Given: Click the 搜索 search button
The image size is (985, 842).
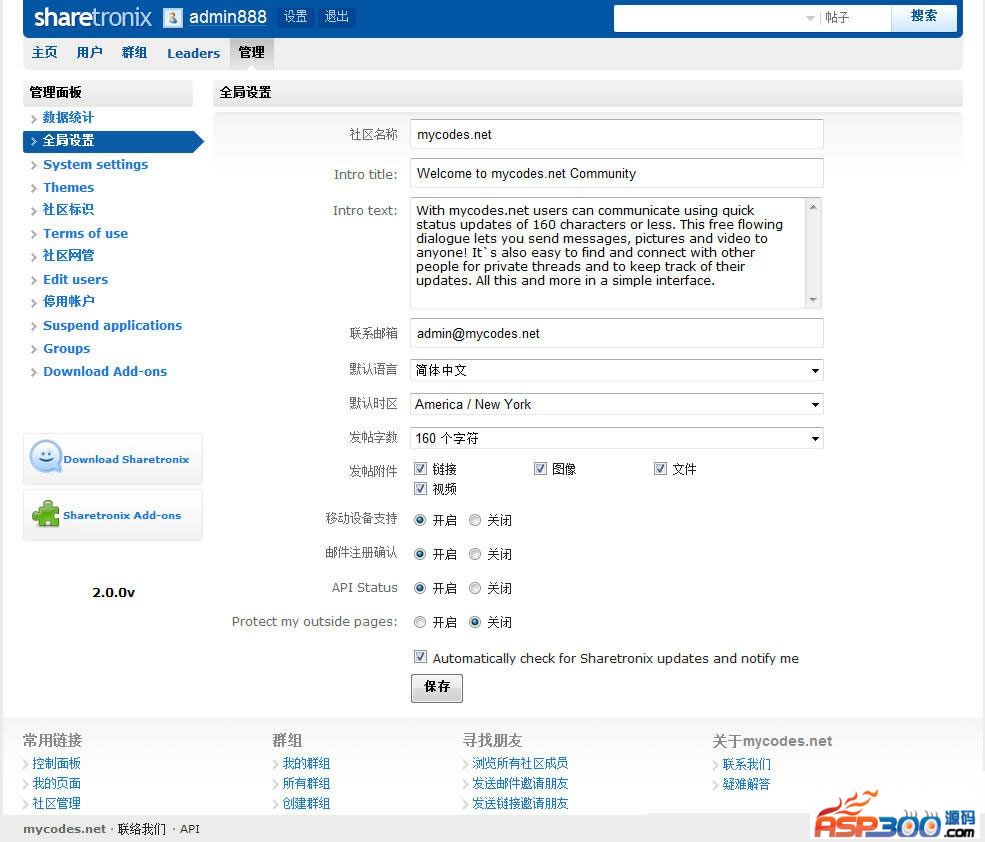Looking at the screenshot, I should tap(923, 17).
